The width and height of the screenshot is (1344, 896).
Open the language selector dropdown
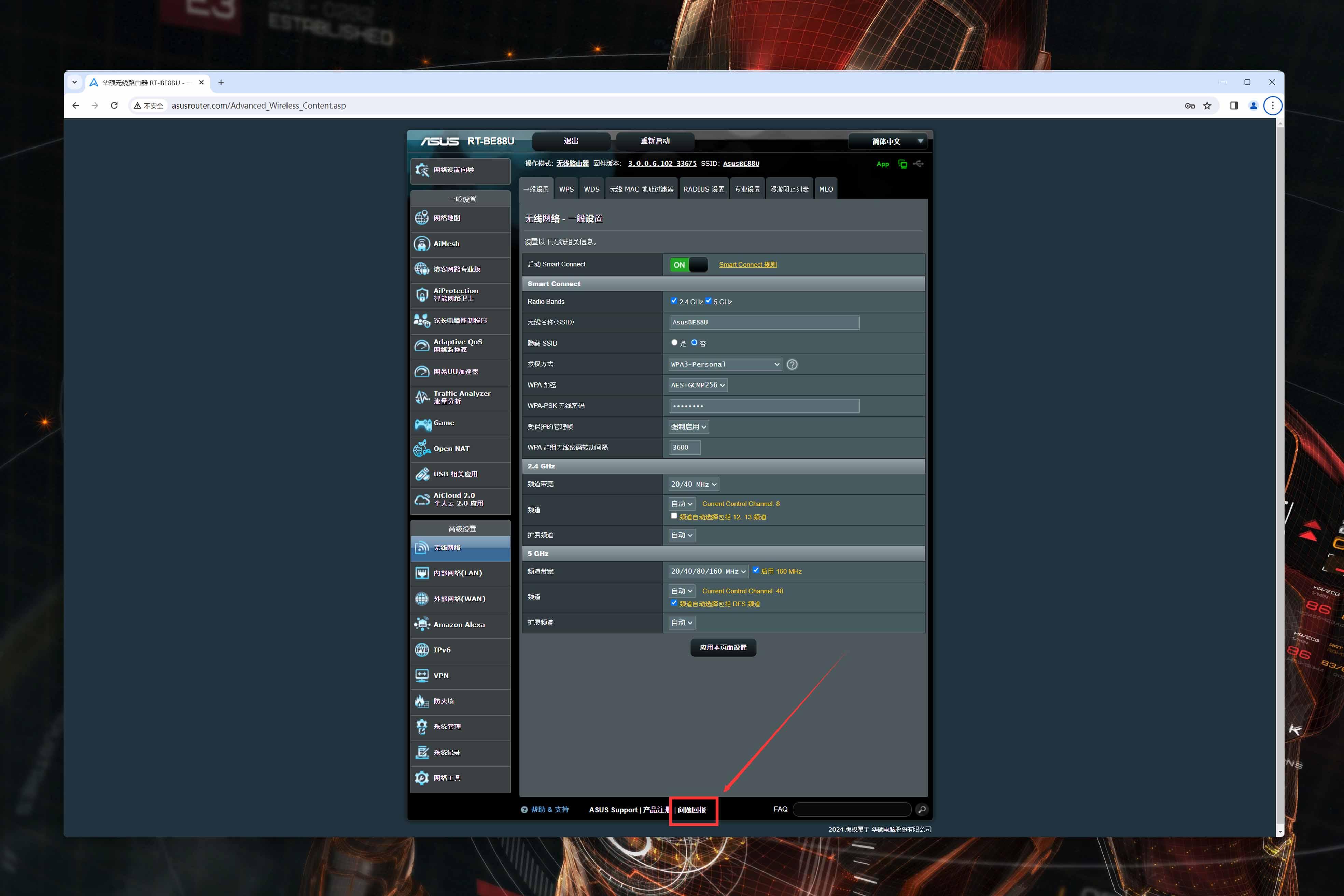tap(890, 141)
